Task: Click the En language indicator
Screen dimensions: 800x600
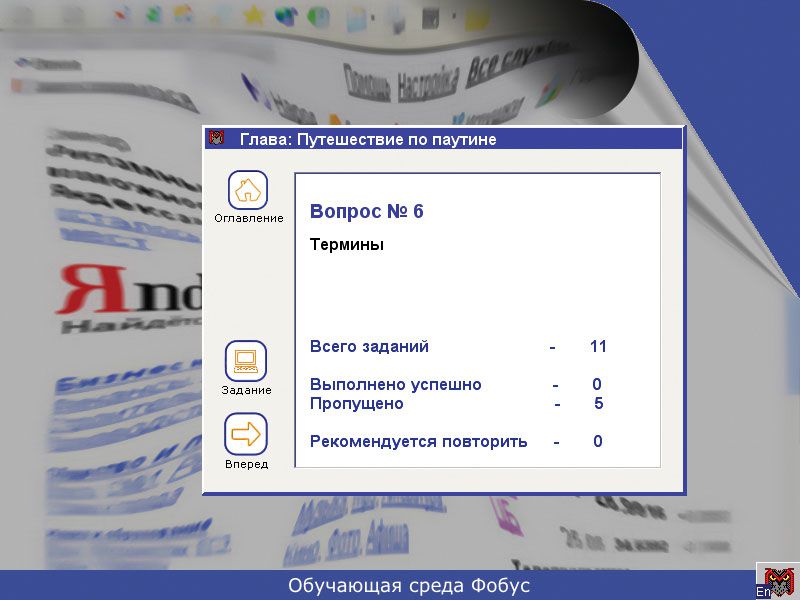Action: [763, 592]
